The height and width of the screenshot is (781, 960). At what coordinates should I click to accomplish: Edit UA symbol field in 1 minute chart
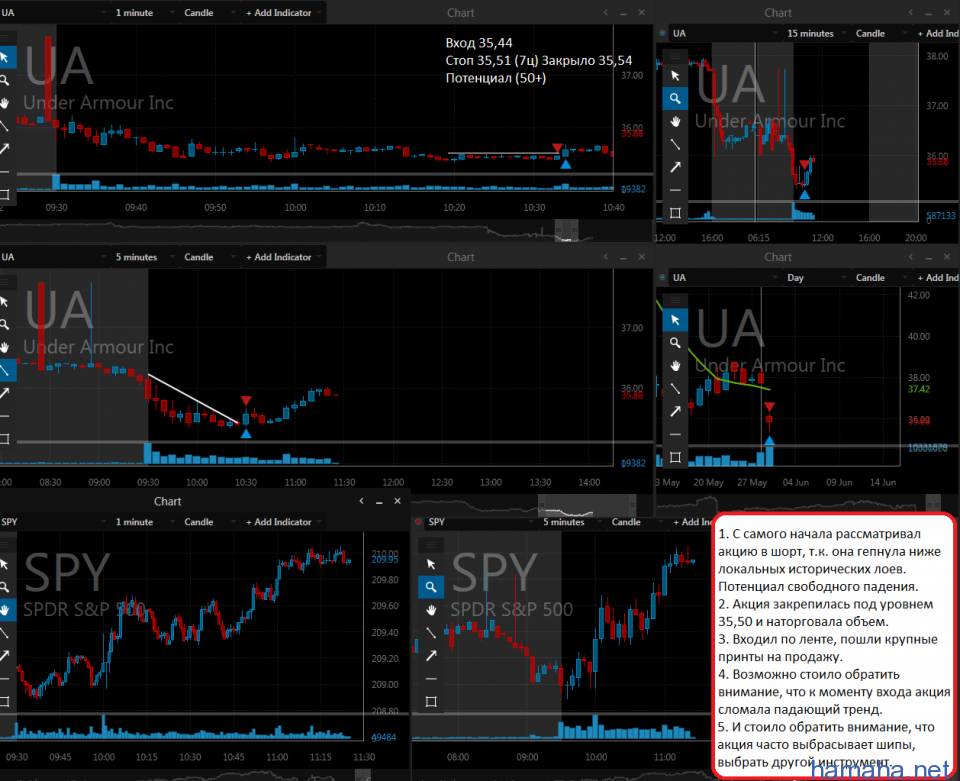coord(54,12)
